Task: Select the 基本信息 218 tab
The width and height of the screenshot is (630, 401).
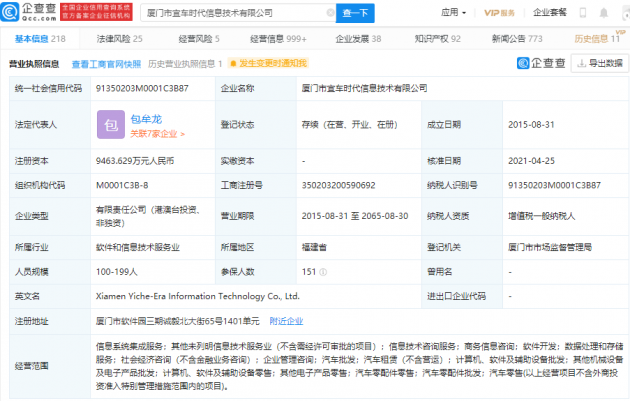Action: (40, 39)
